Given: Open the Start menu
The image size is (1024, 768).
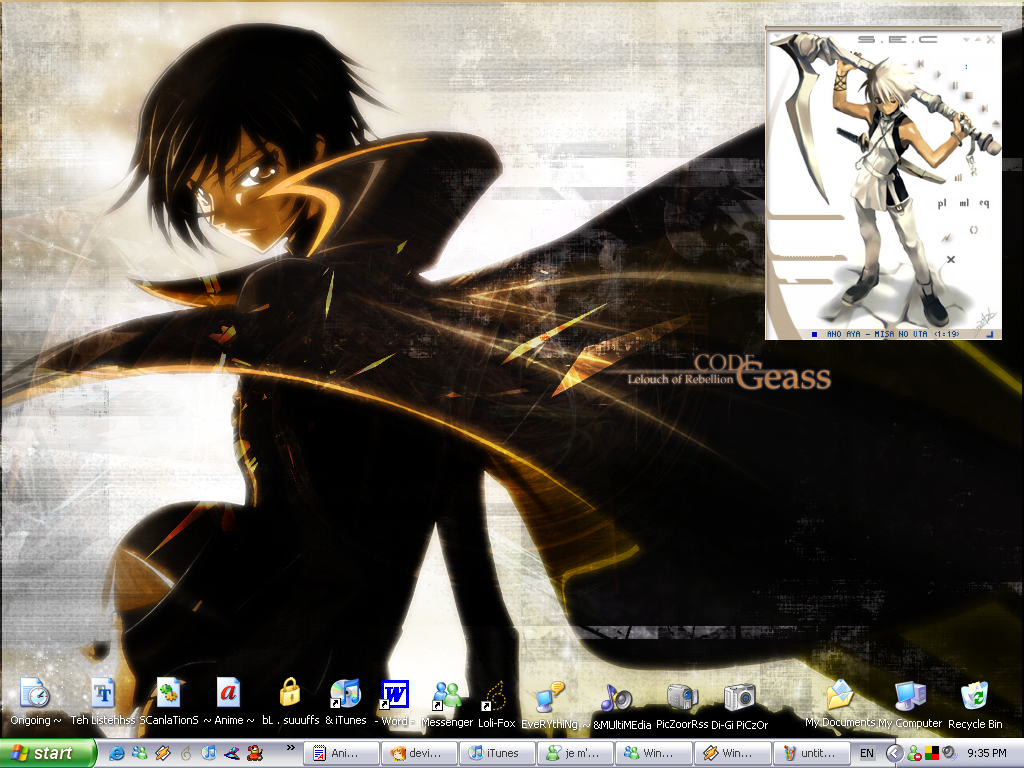Looking at the screenshot, I should pyautogui.click(x=47, y=753).
